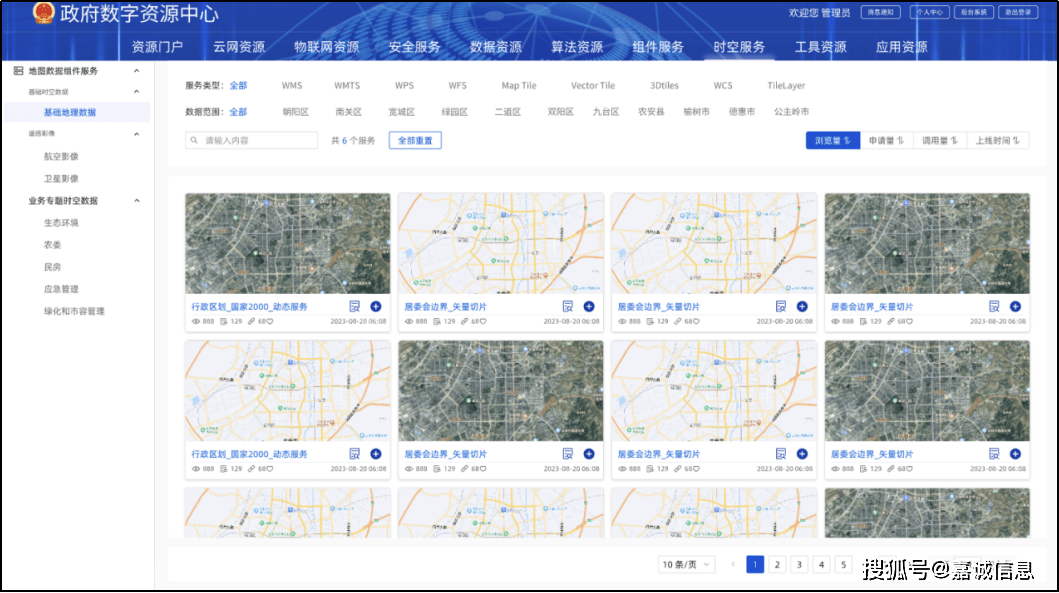Select 农委 in the sidebar

(53, 245)
